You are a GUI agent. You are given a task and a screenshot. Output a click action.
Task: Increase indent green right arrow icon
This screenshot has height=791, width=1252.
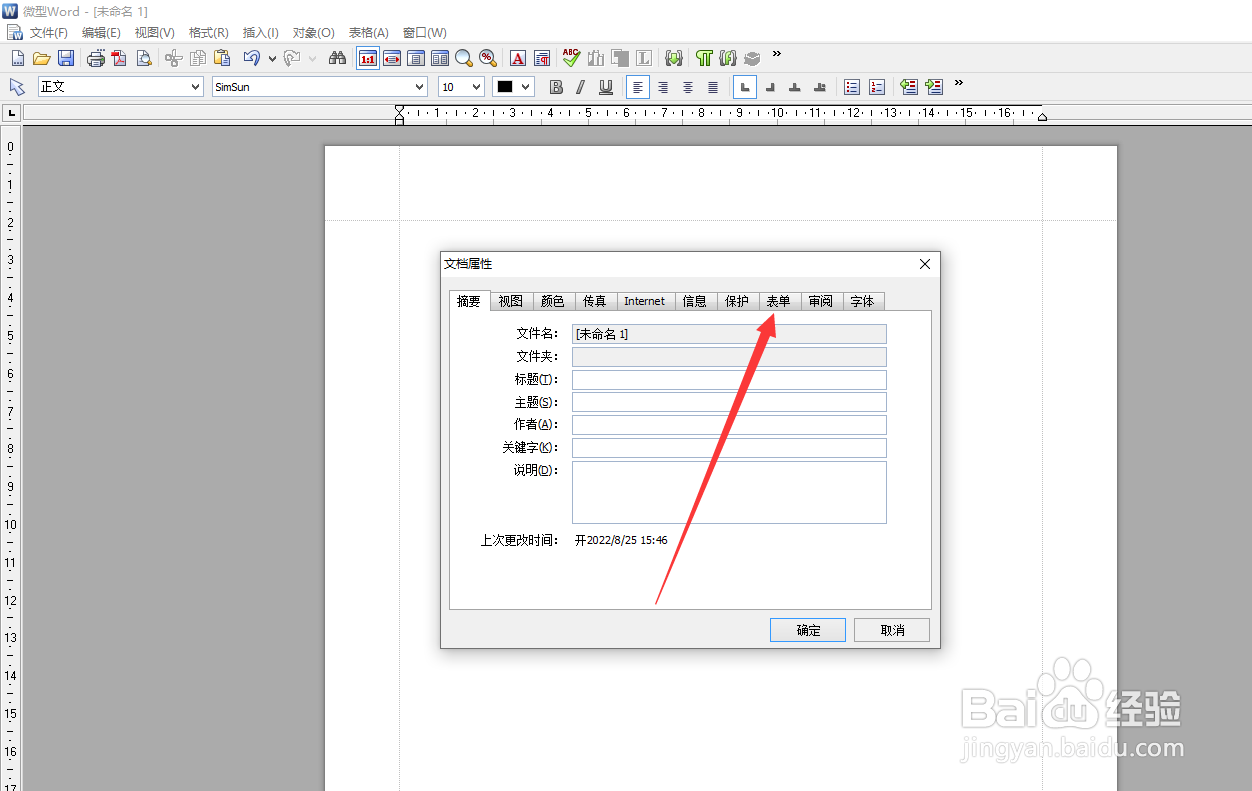(x=933, y=87)
